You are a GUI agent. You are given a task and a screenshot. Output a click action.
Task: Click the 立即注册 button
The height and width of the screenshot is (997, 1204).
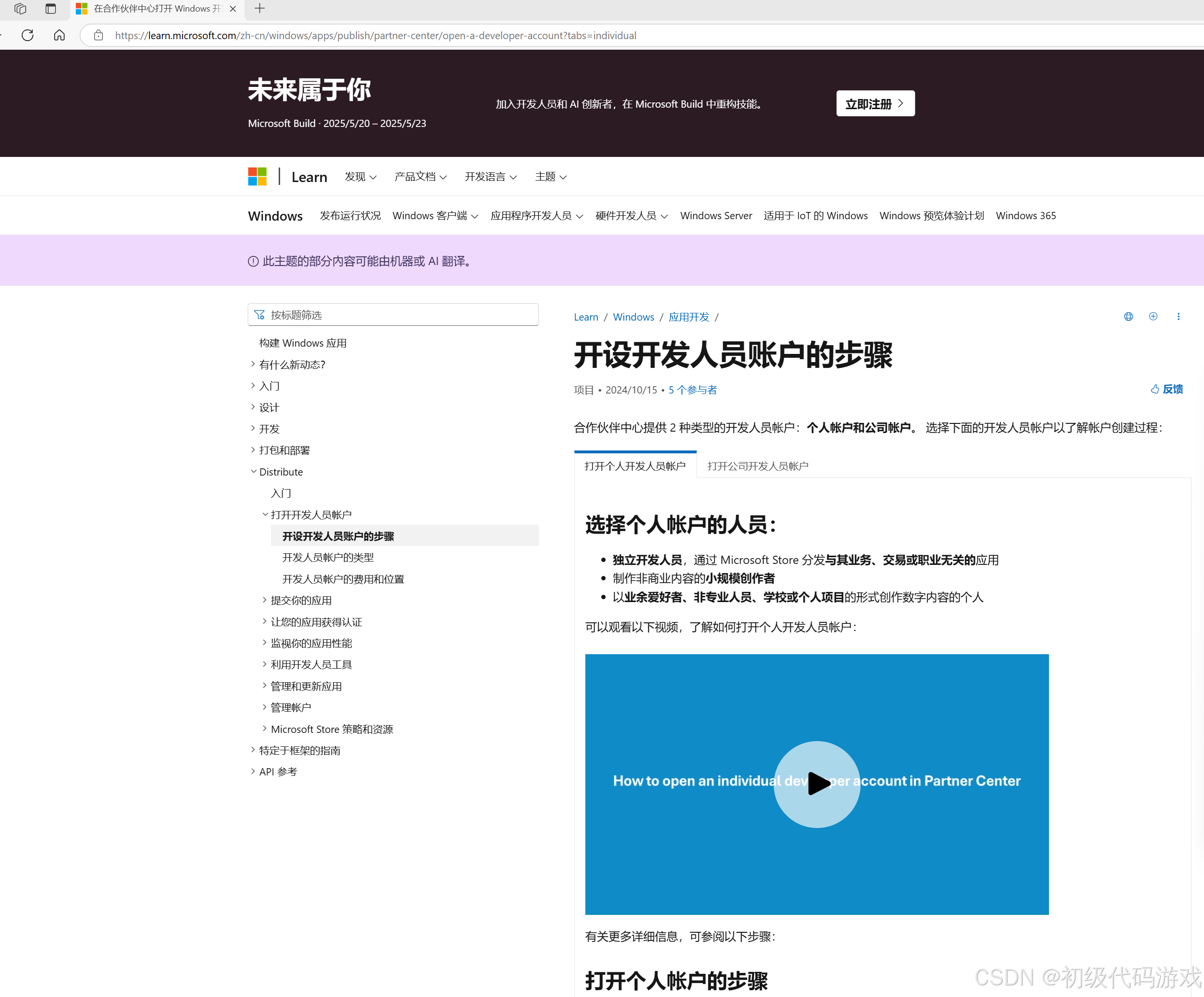(x=875, y=104)
